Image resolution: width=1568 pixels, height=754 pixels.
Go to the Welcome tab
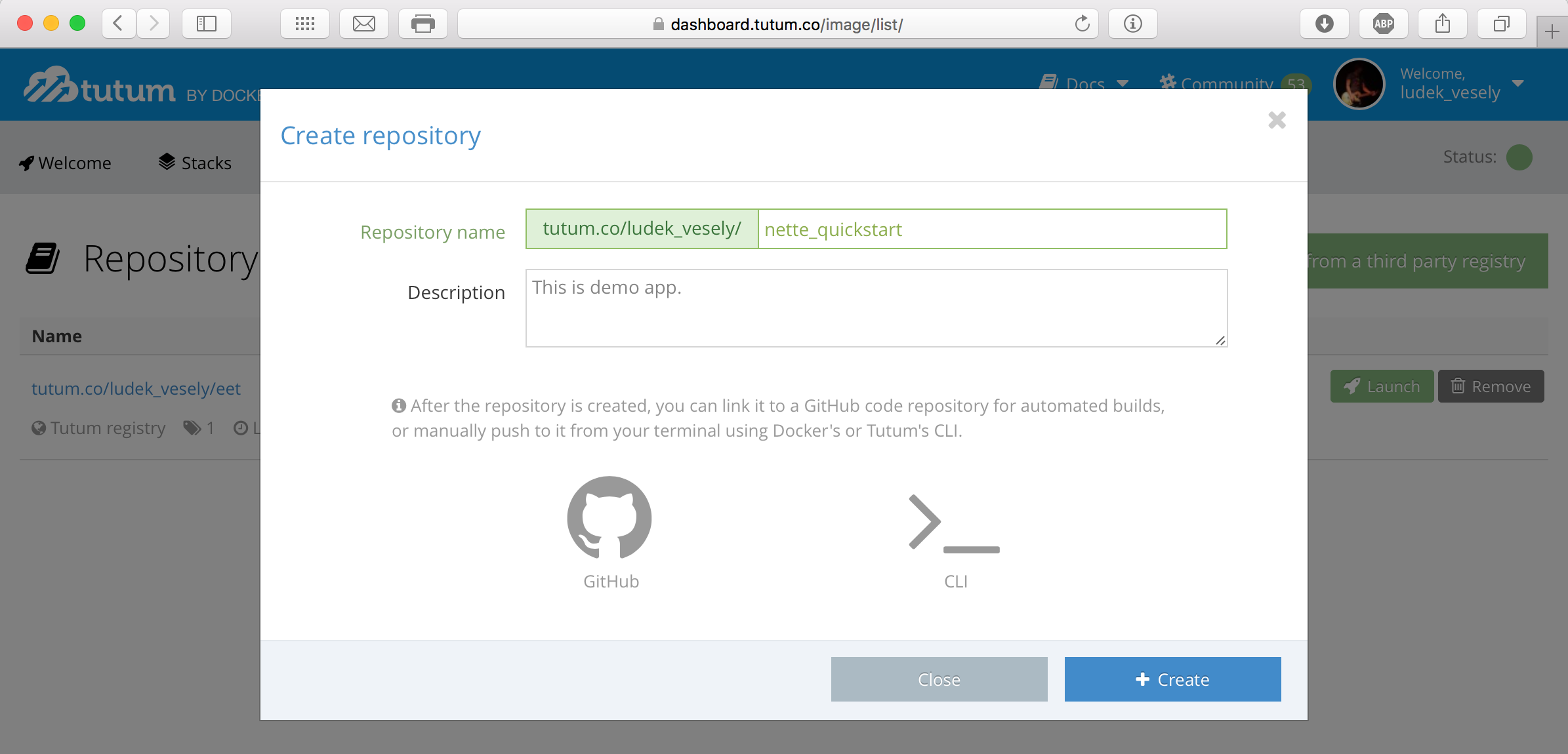click(65, 163)
